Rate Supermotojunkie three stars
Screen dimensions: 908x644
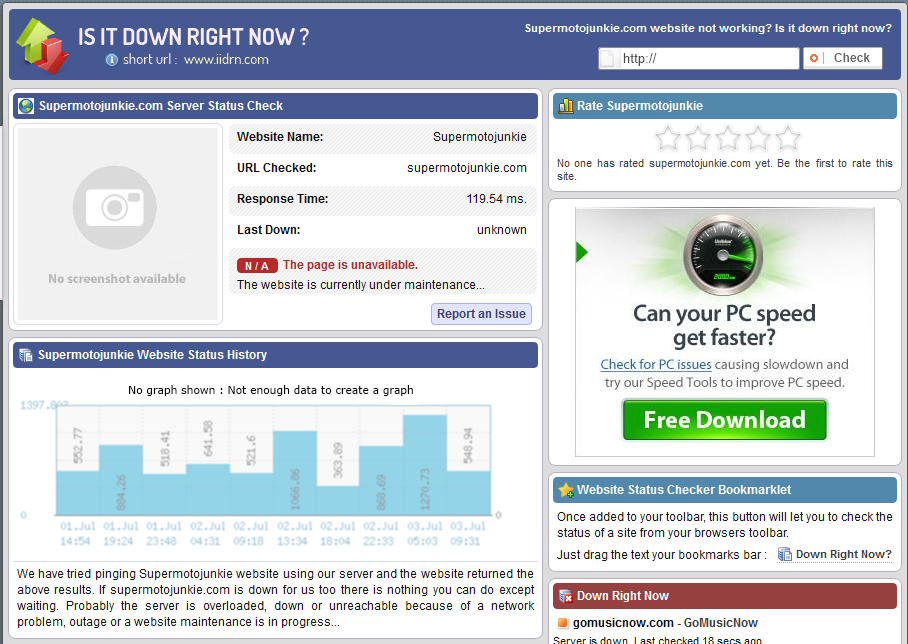(728, 138)
